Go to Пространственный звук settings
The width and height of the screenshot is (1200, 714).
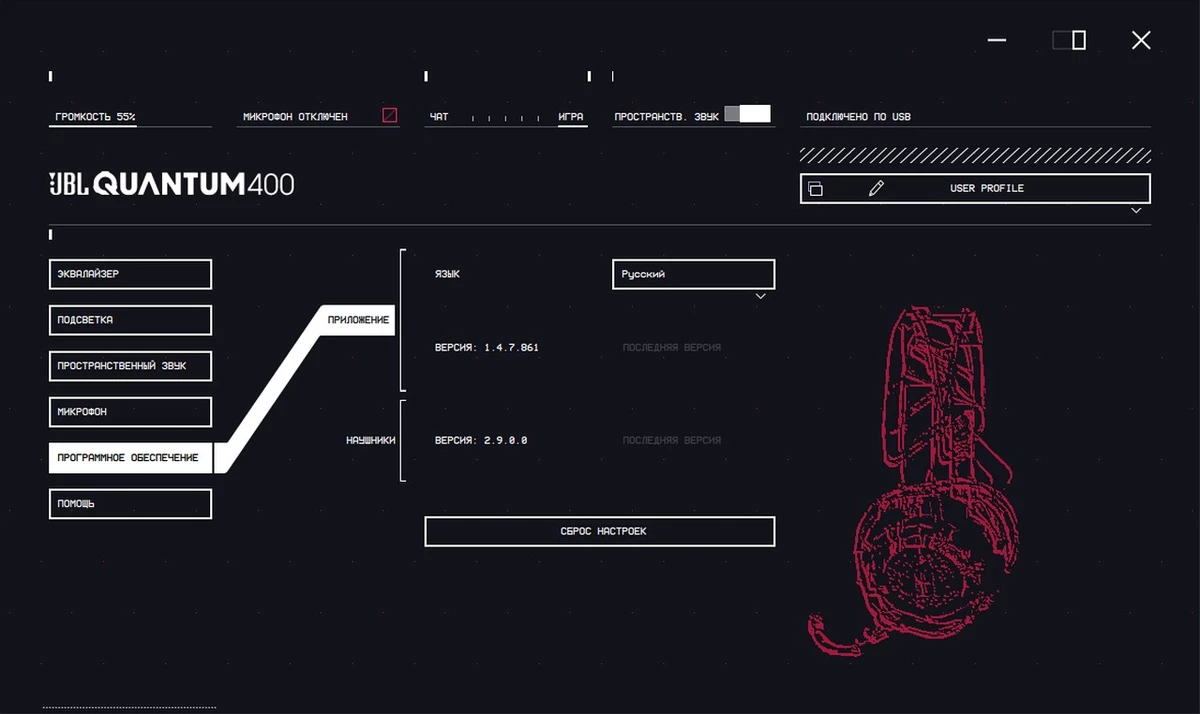tap(130, 366)
